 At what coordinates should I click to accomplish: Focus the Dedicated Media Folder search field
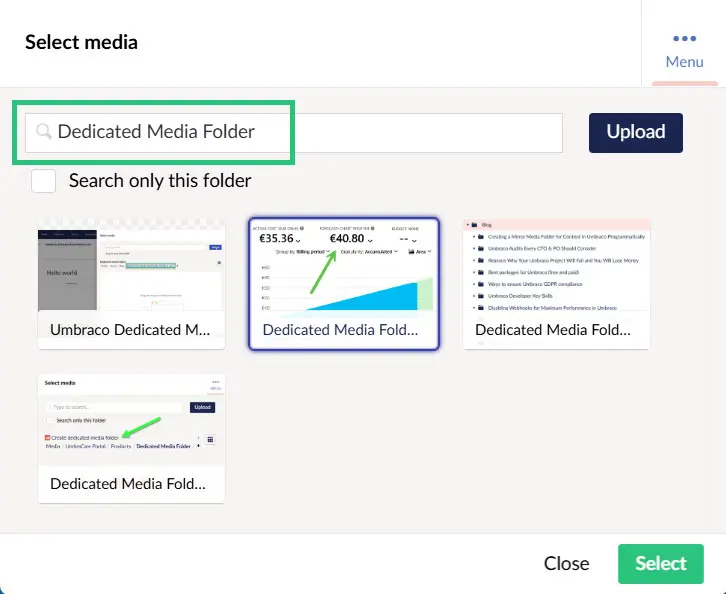(294, 132)
